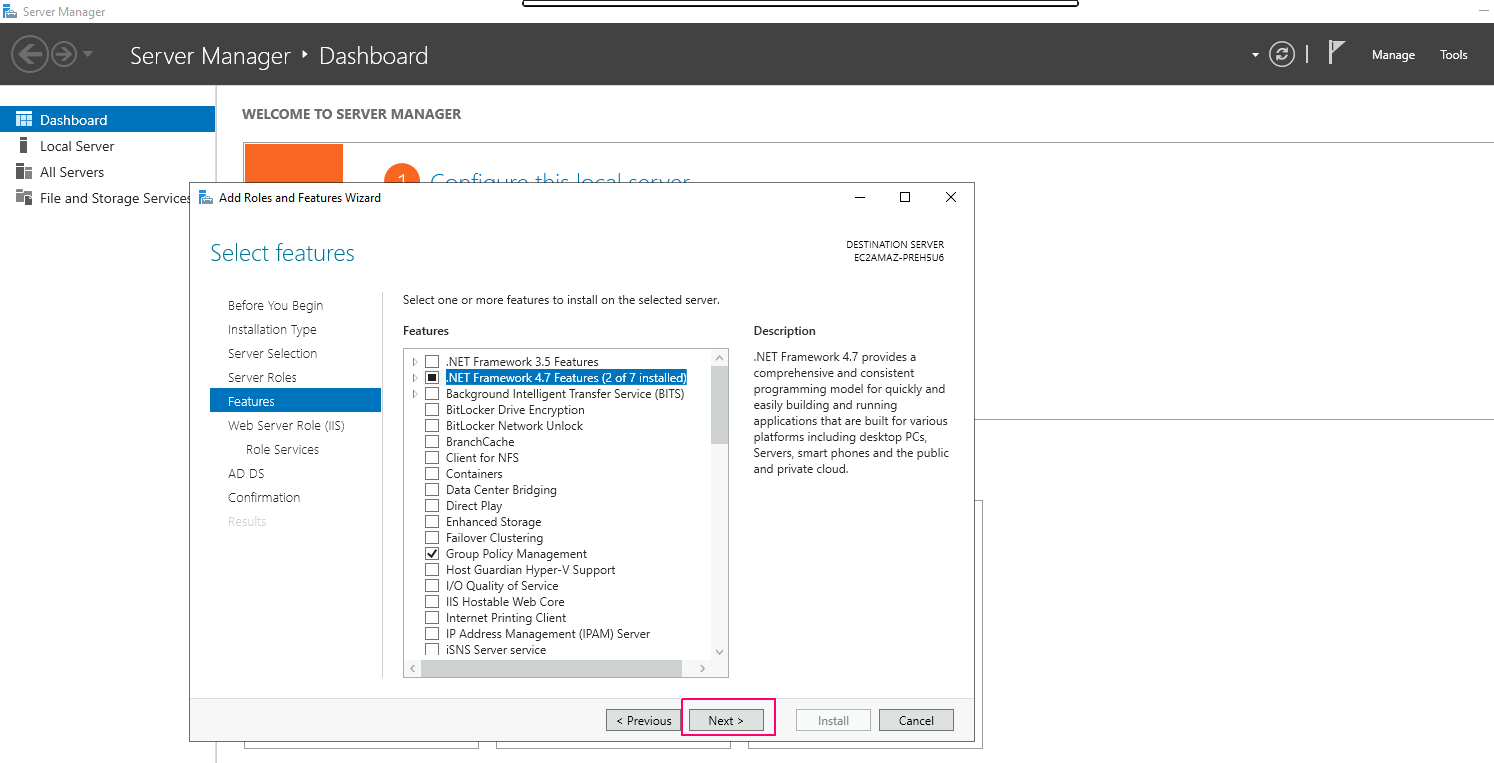Expand .NET Framework 3.5 Features node
This screenshot has width=1494, height=763.
pyautogui.click(x=415, y=361)
